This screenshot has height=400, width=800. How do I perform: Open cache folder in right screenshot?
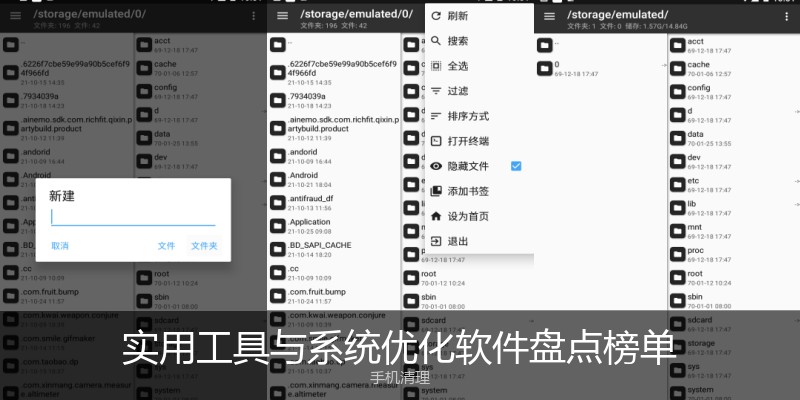(x=734, y=68)
